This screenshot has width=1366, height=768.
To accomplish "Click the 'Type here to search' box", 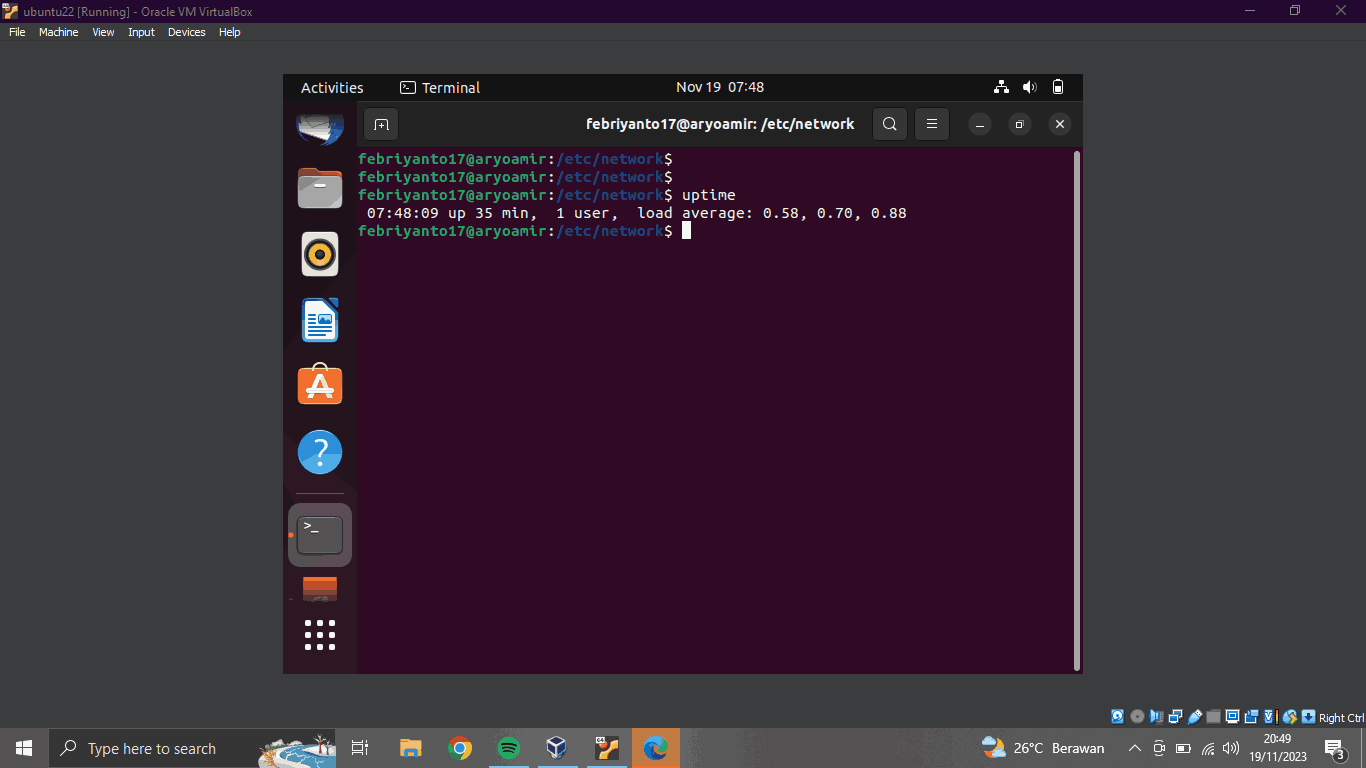I will click(x=192, y=748).
